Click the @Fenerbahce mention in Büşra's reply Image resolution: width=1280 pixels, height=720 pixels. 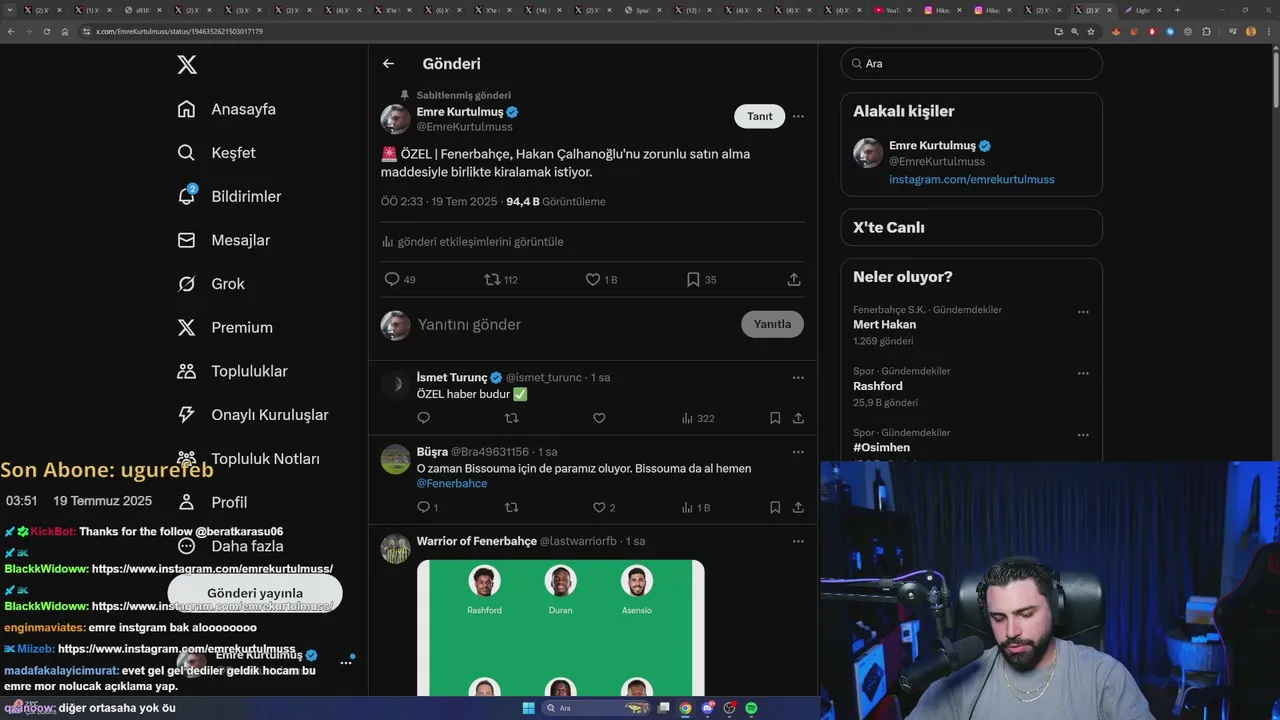point(452,484)
